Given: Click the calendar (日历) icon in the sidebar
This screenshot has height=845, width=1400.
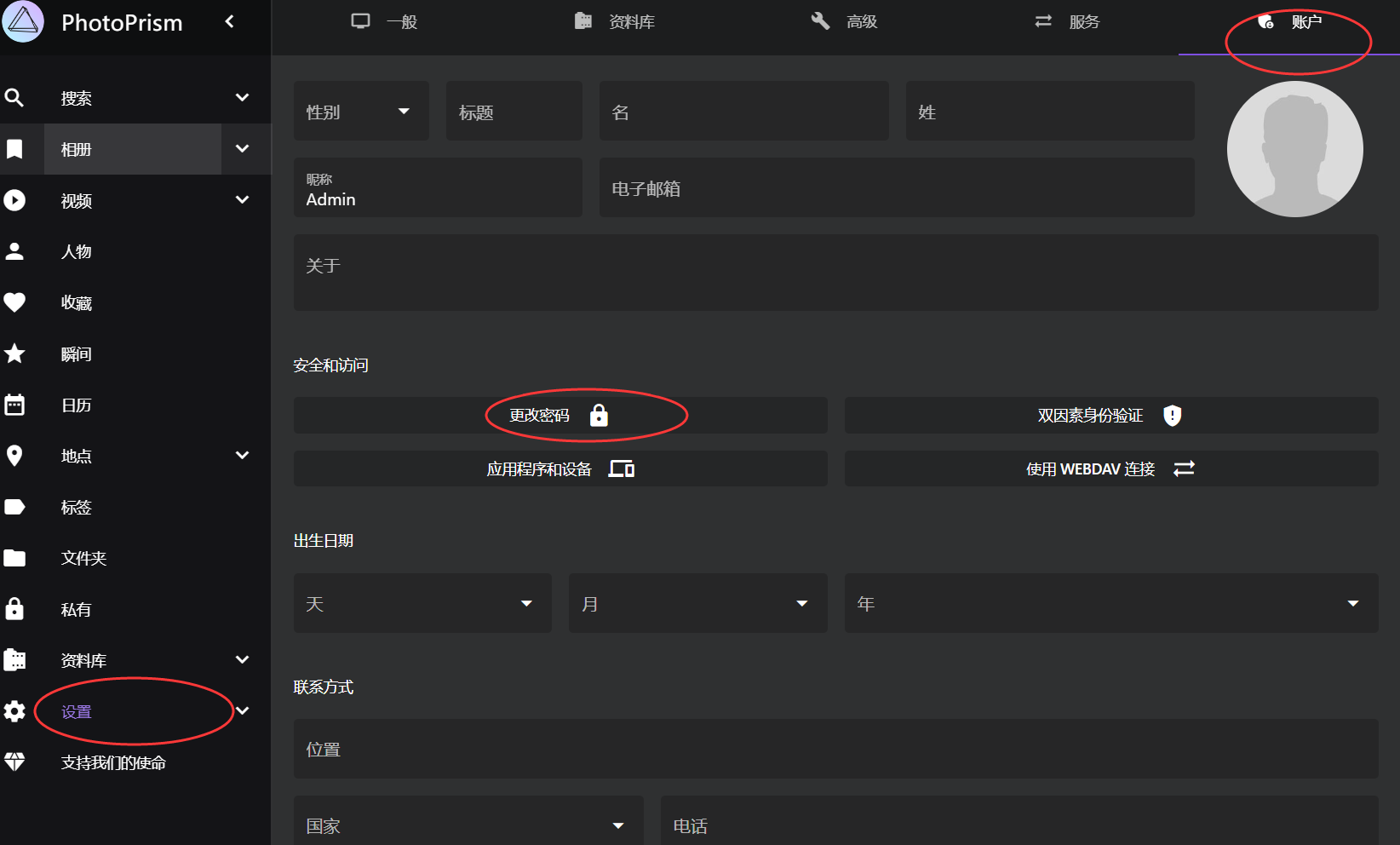Looking at the screenshot, I should tap(14, 405).
